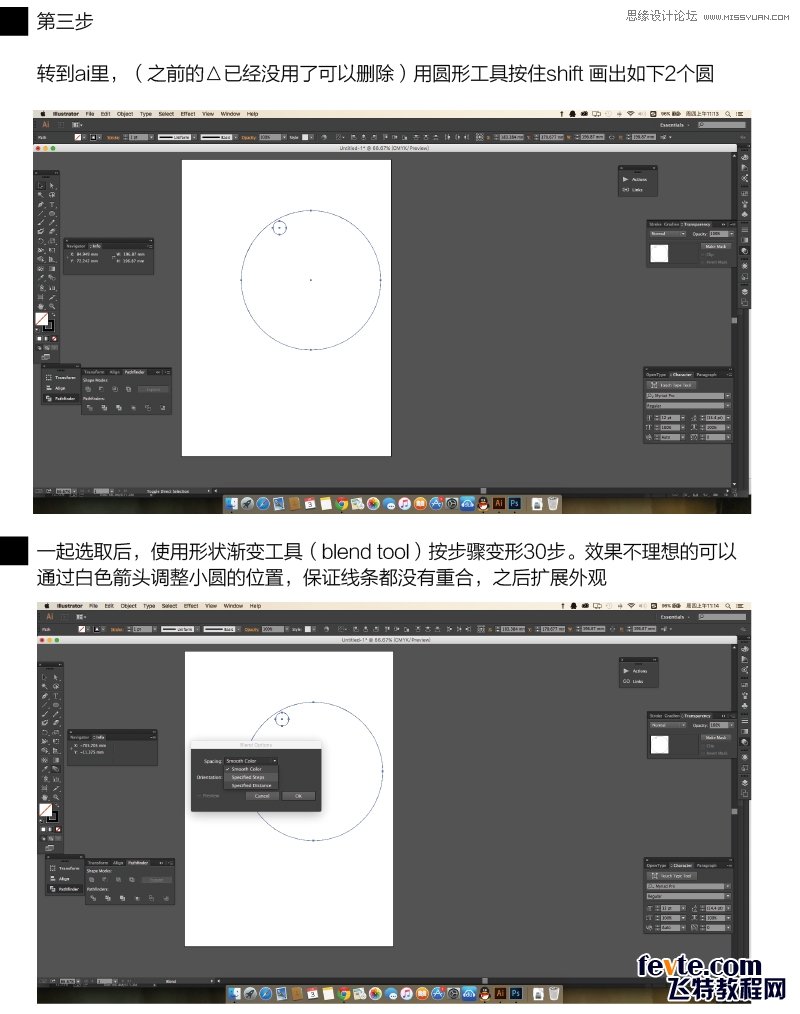
Task: Open Photoshop from the second screenshot's dock
Action: pyautogui.click(x=515, y=993)
